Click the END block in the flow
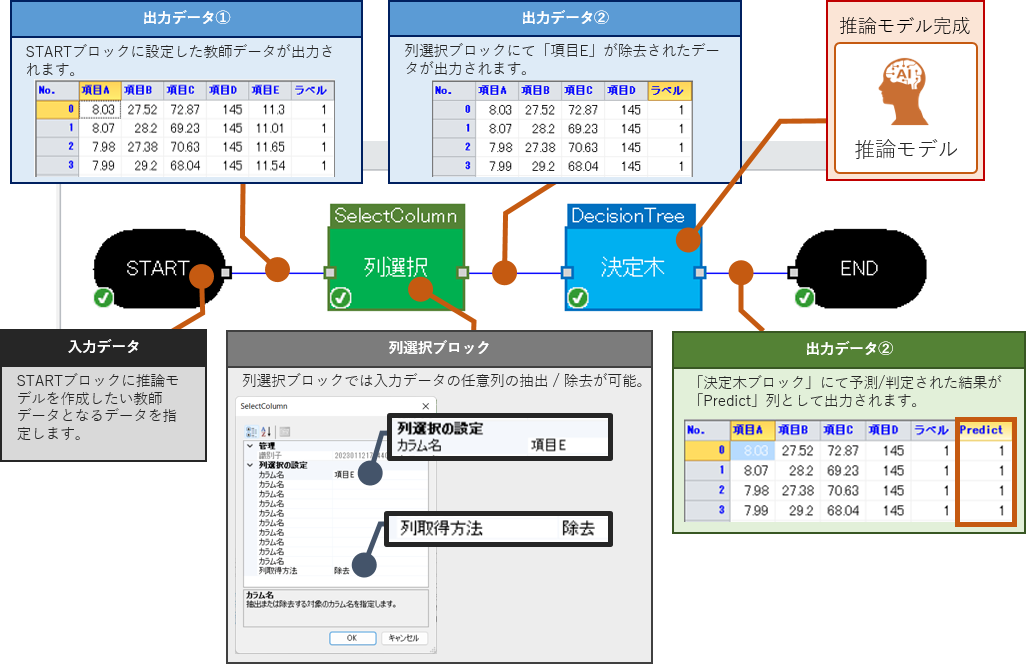 [x=858, y=268]
